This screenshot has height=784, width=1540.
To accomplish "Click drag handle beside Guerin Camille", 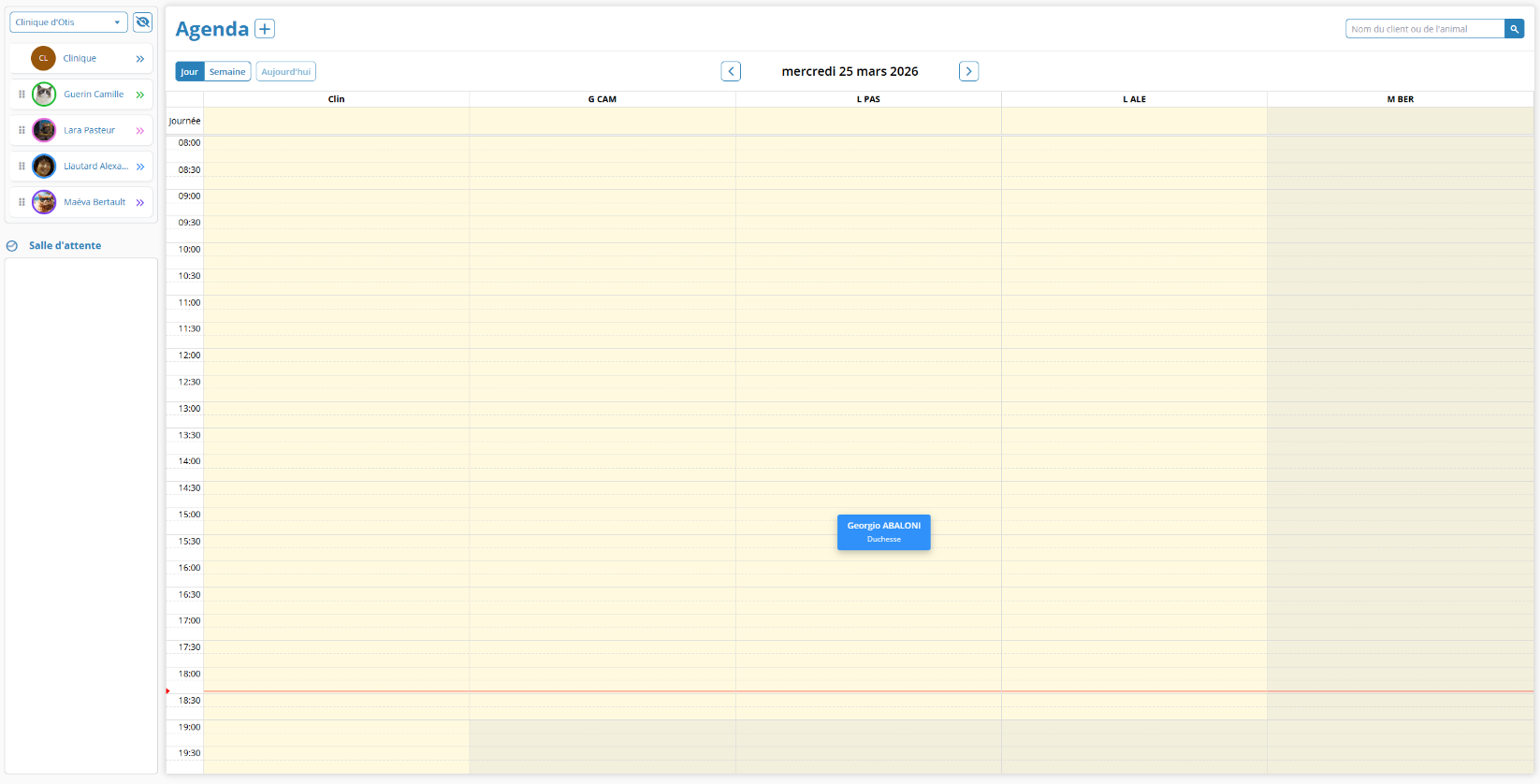I will (22, 94).
